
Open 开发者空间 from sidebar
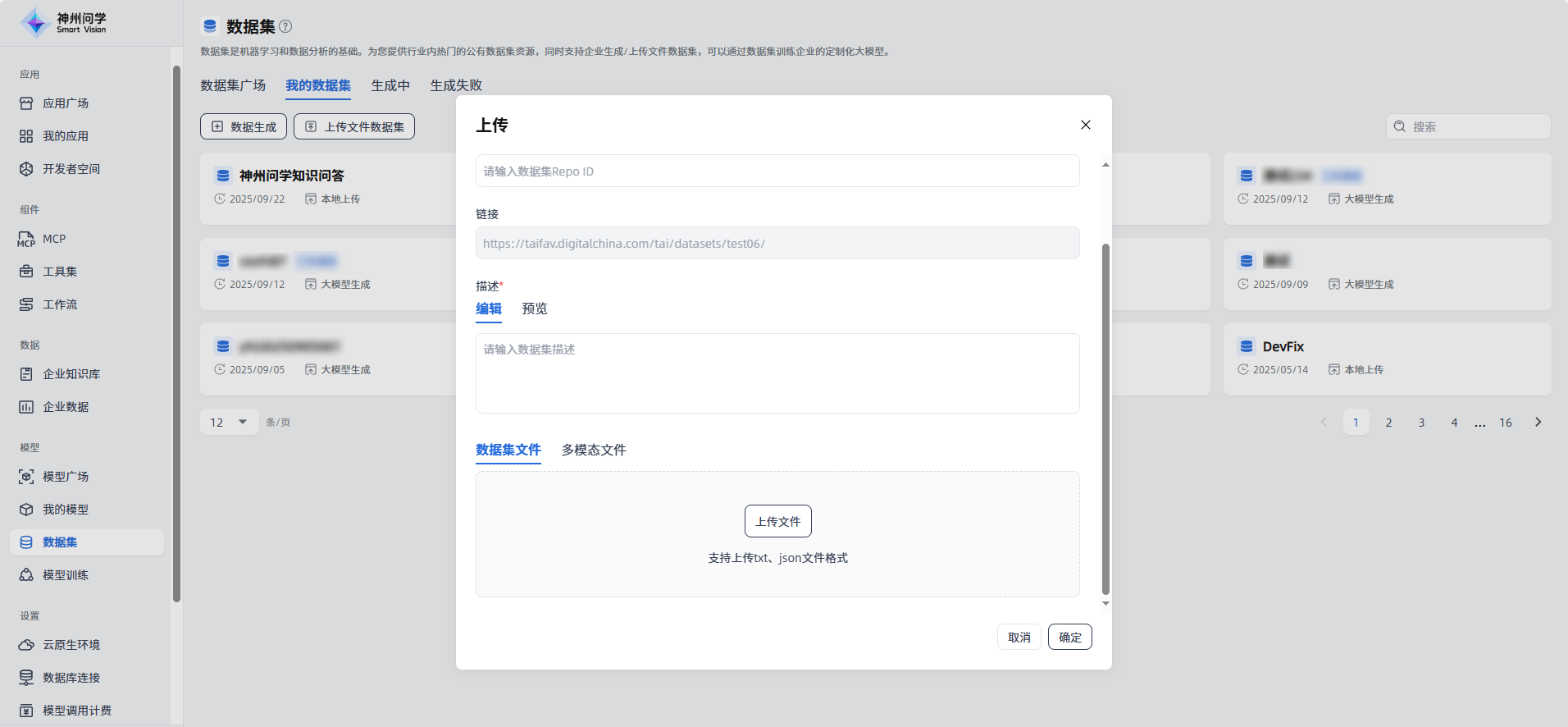[71, 169]
